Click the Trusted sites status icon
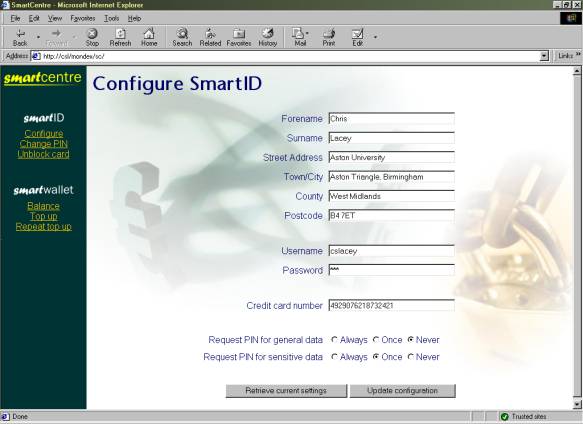Image resolution: width=583 pixels, height=424 pixels. pyautogui.click(x=505, y=417)
